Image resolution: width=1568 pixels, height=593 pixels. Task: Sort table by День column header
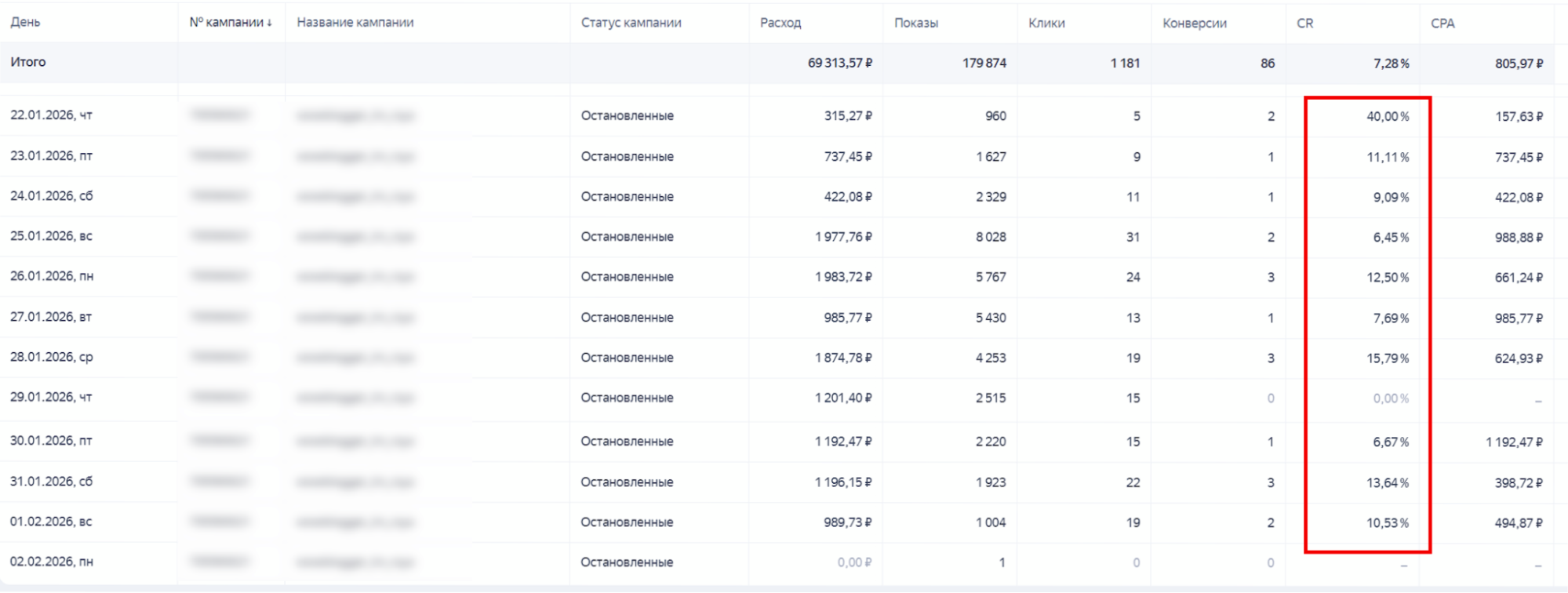coord(25,23)
